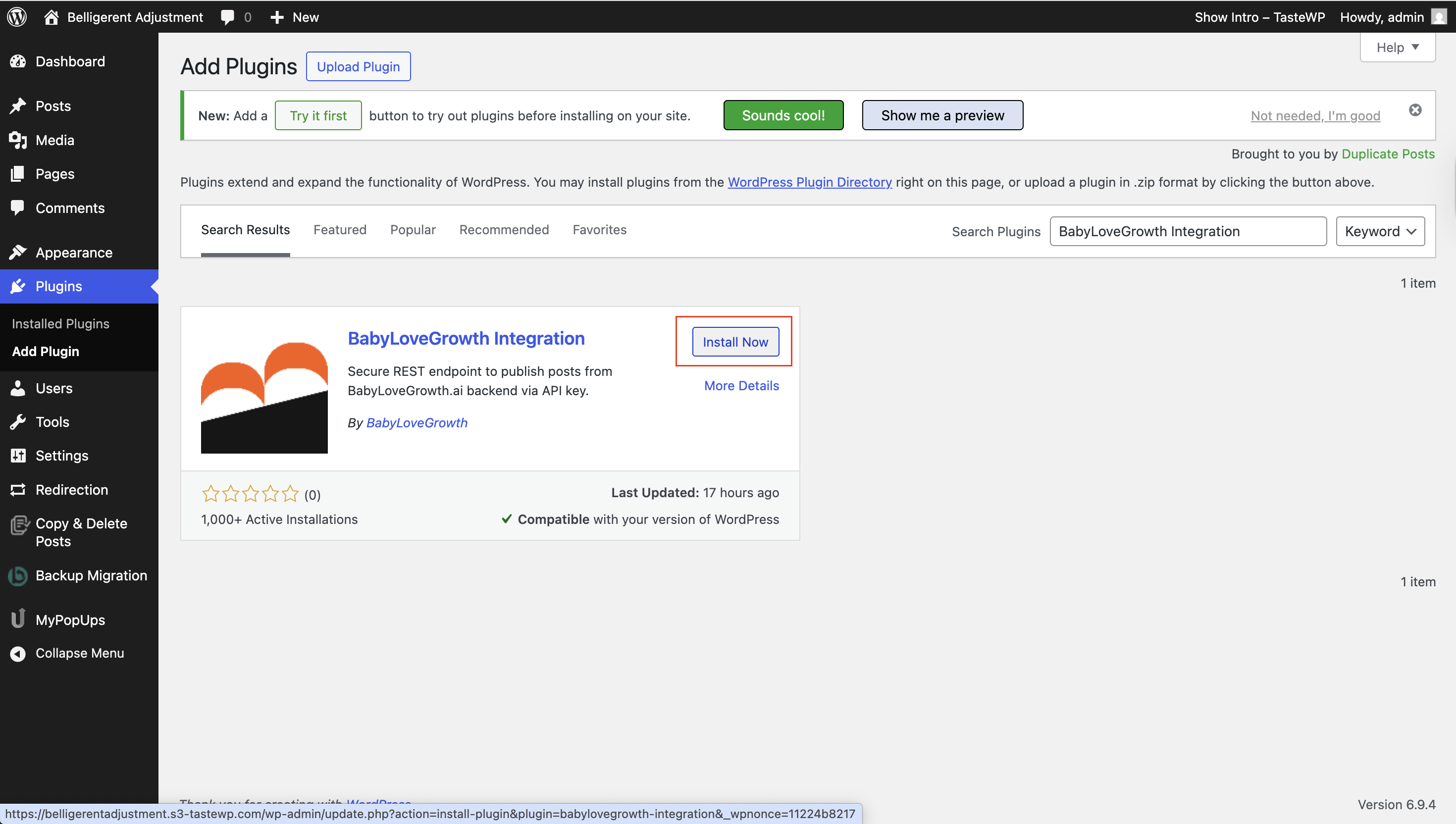This screenshot has height=824, width=1456.
Task: Open site home icon in admin bar
Action: (x=52, y=17)
